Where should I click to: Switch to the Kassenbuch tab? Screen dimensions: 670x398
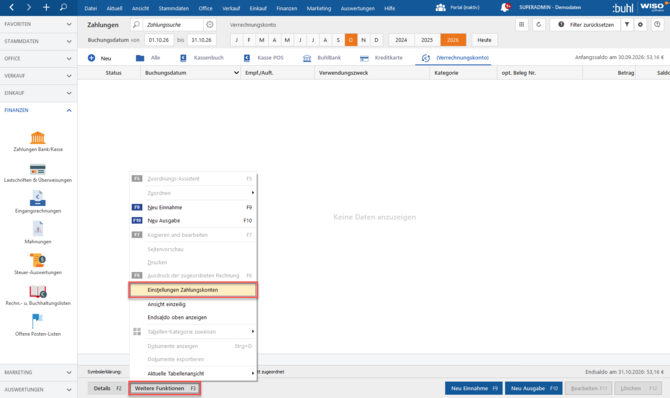[202, 58]
